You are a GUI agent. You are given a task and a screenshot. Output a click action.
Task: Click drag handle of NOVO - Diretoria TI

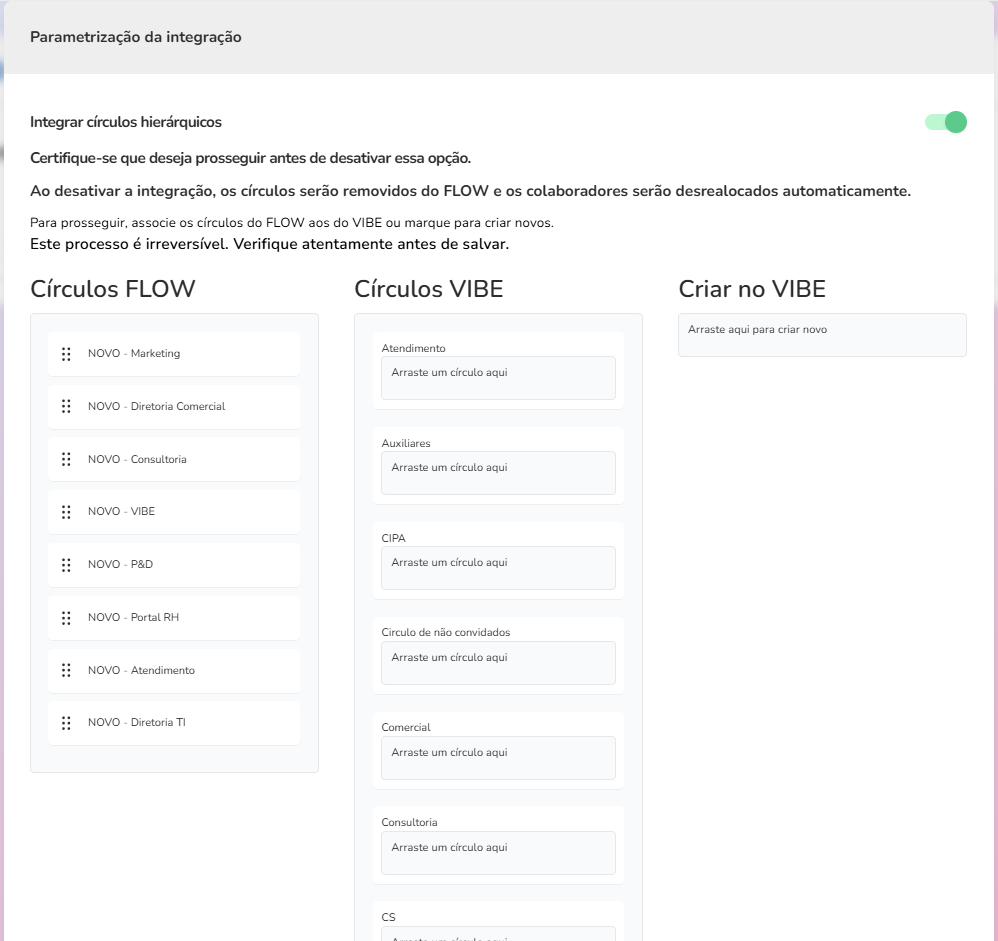click(x=66, y=723)
